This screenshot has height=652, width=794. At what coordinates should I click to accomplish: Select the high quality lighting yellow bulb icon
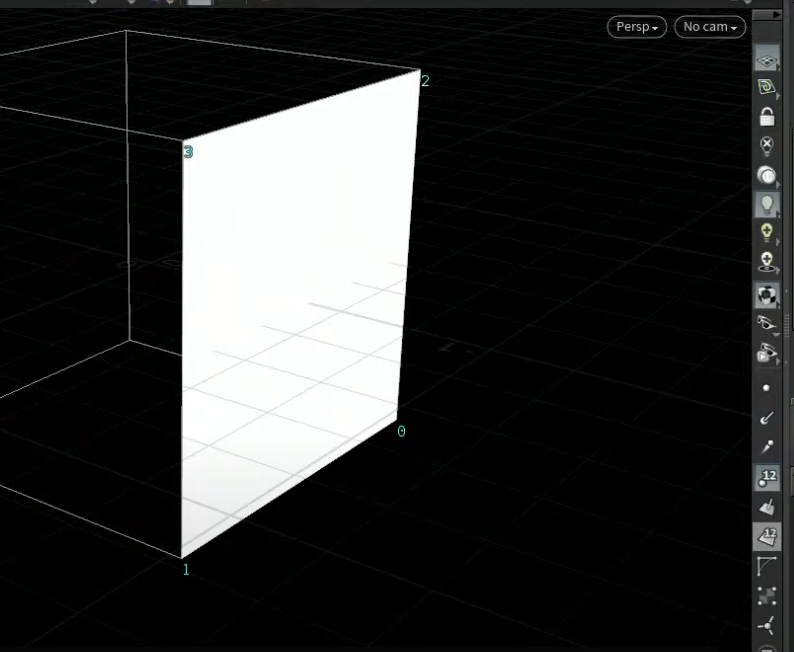click(x=767, y=232)
